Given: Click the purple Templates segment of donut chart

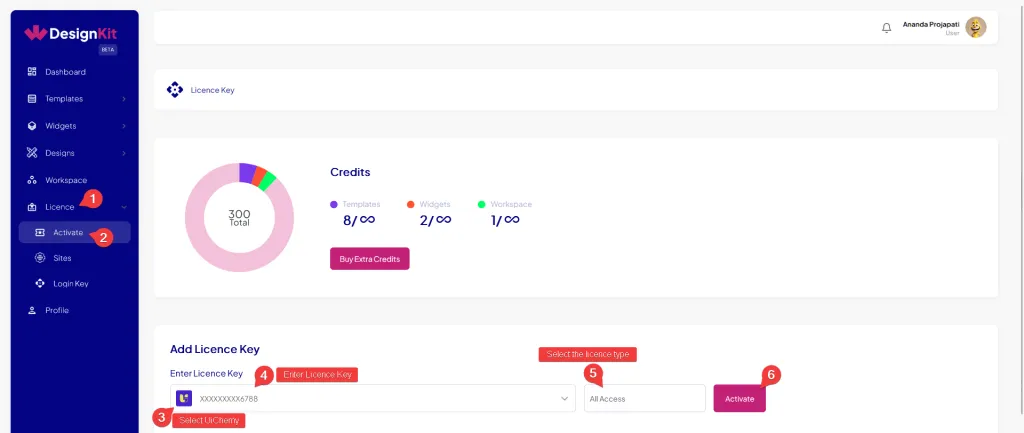Looking at the screenshot, I should click(x=247, y=173).
